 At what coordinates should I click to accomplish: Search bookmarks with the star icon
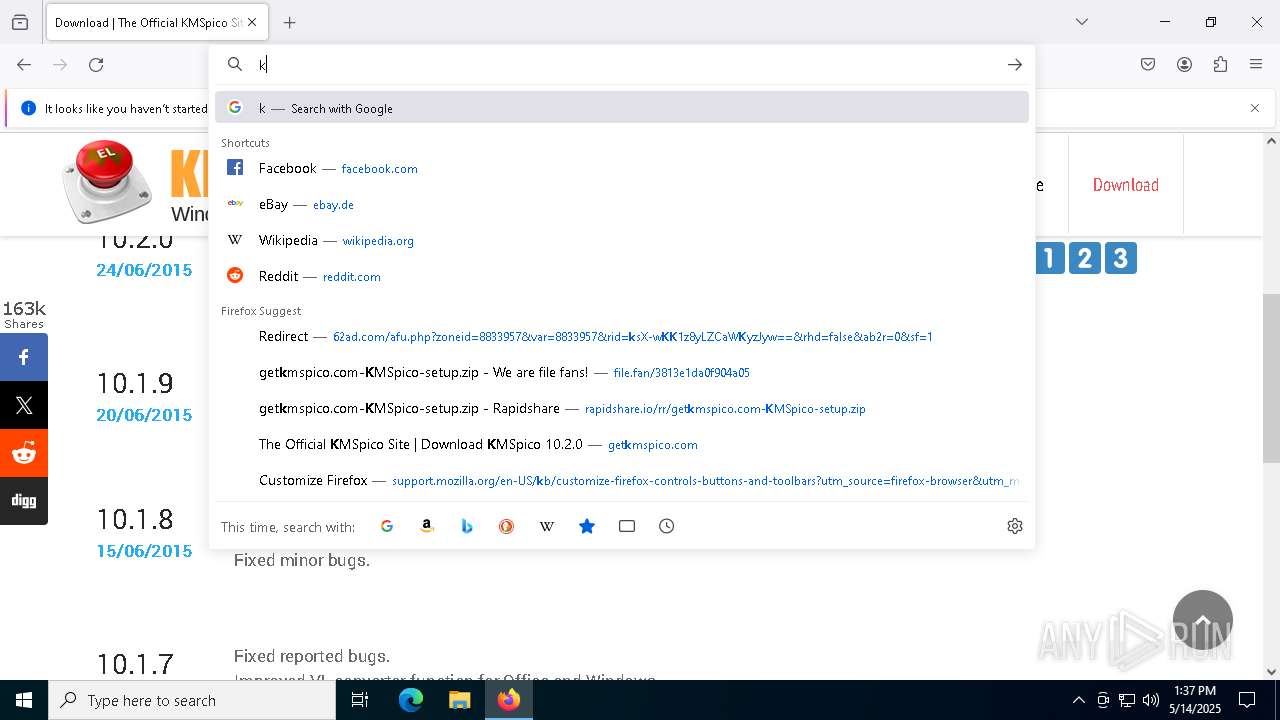coord(587,526)
